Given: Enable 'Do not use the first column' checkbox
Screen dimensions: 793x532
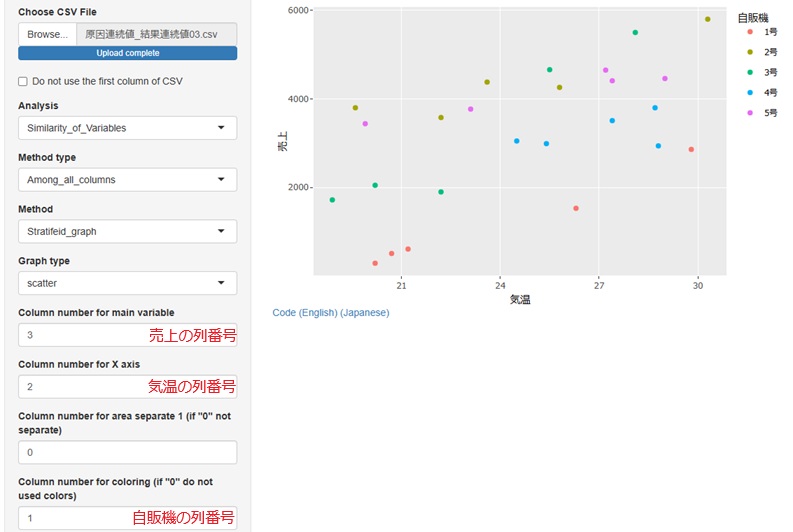Looking at the screenshot, I should (23, 81).
